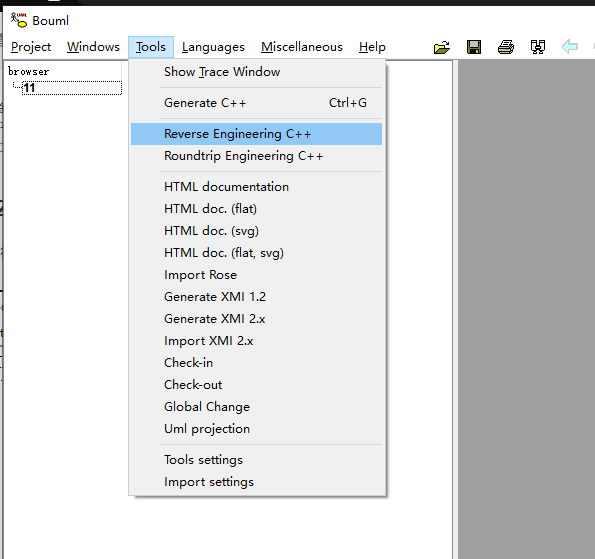Run Uml projection
The width and height of the screenshot is (595, 559).
click(x=257, y=429)
